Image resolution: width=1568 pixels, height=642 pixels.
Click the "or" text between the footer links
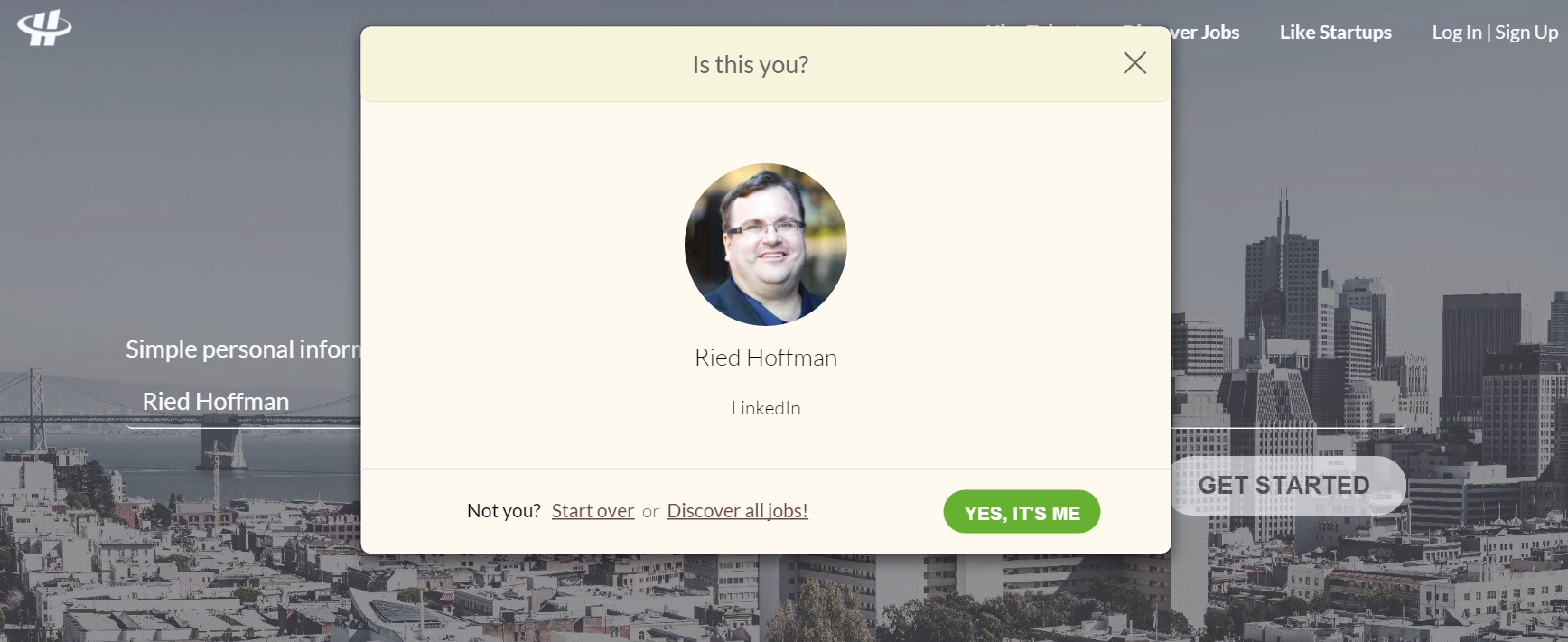650,512
